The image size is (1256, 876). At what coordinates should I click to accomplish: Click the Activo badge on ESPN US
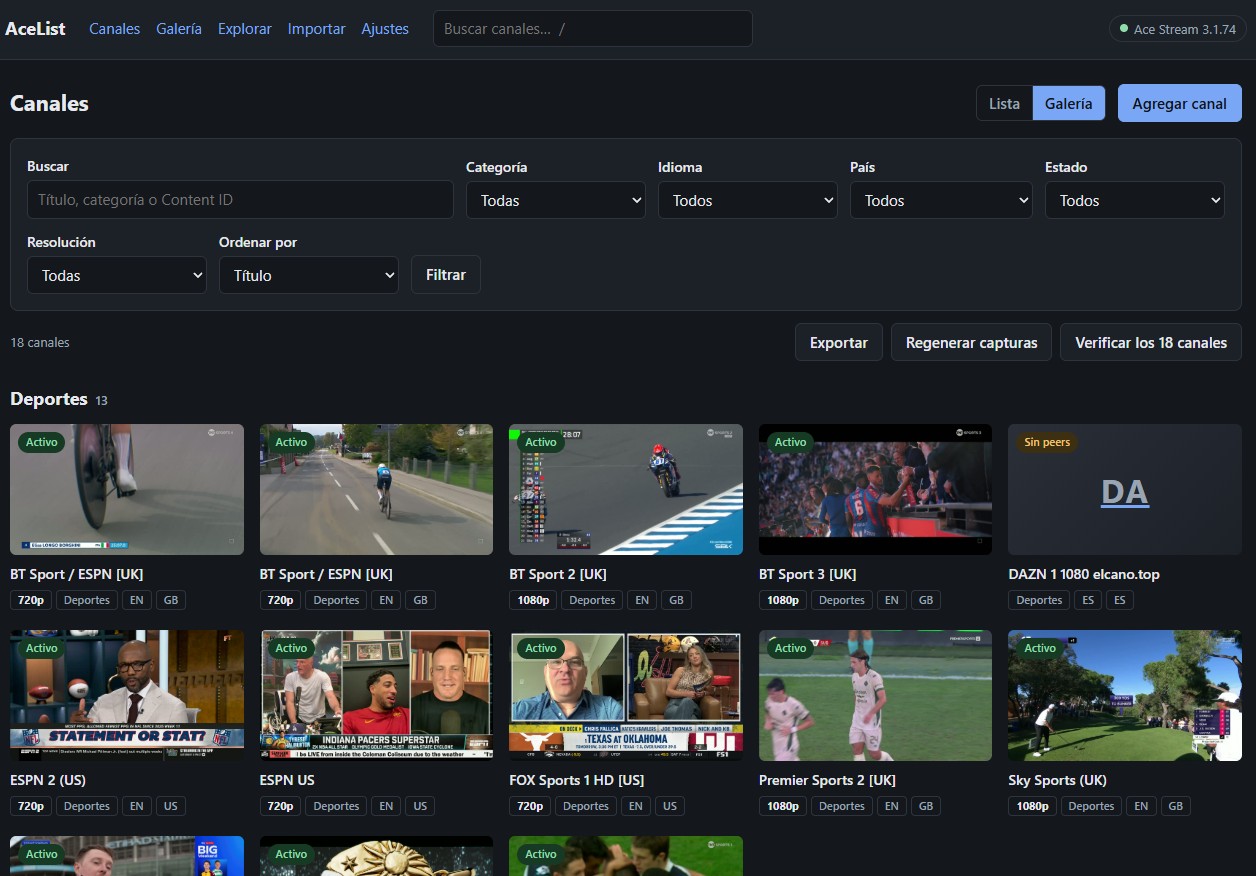pyautogui.click(x=291, y=648)
